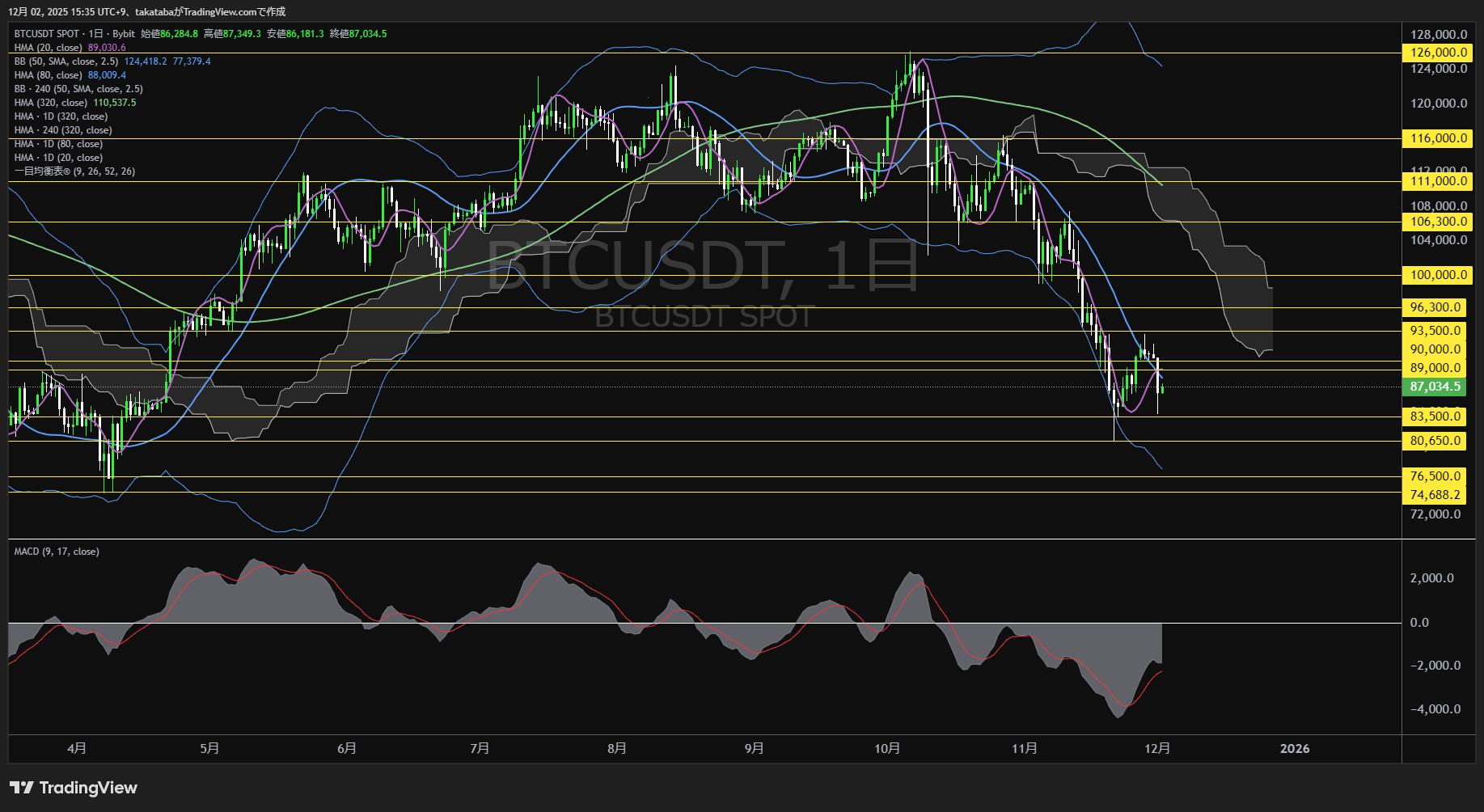
Task: Click the 7月 date label on timeline
Action: (480, 748)
